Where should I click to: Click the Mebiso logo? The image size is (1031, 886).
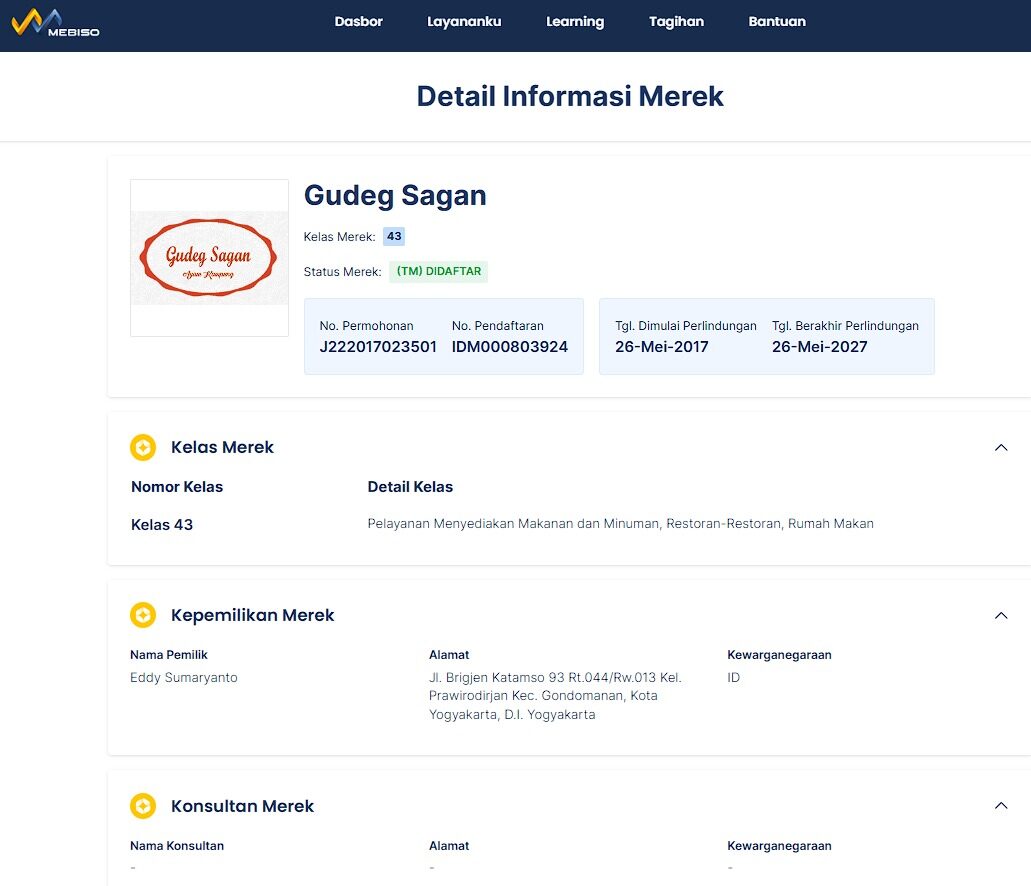click(55, 23)
